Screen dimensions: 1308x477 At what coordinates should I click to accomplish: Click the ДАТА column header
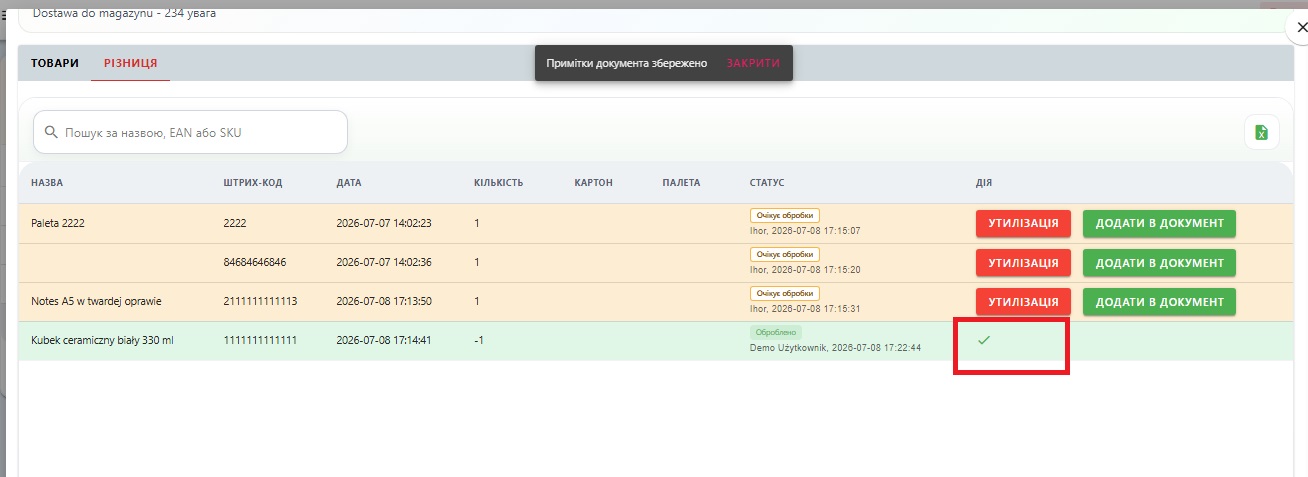pos(349,183)
